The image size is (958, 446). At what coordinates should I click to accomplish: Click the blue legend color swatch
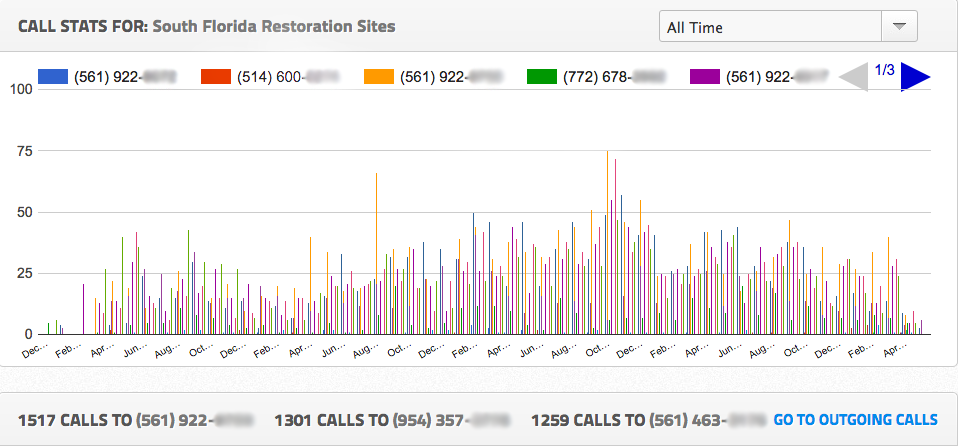52,76
